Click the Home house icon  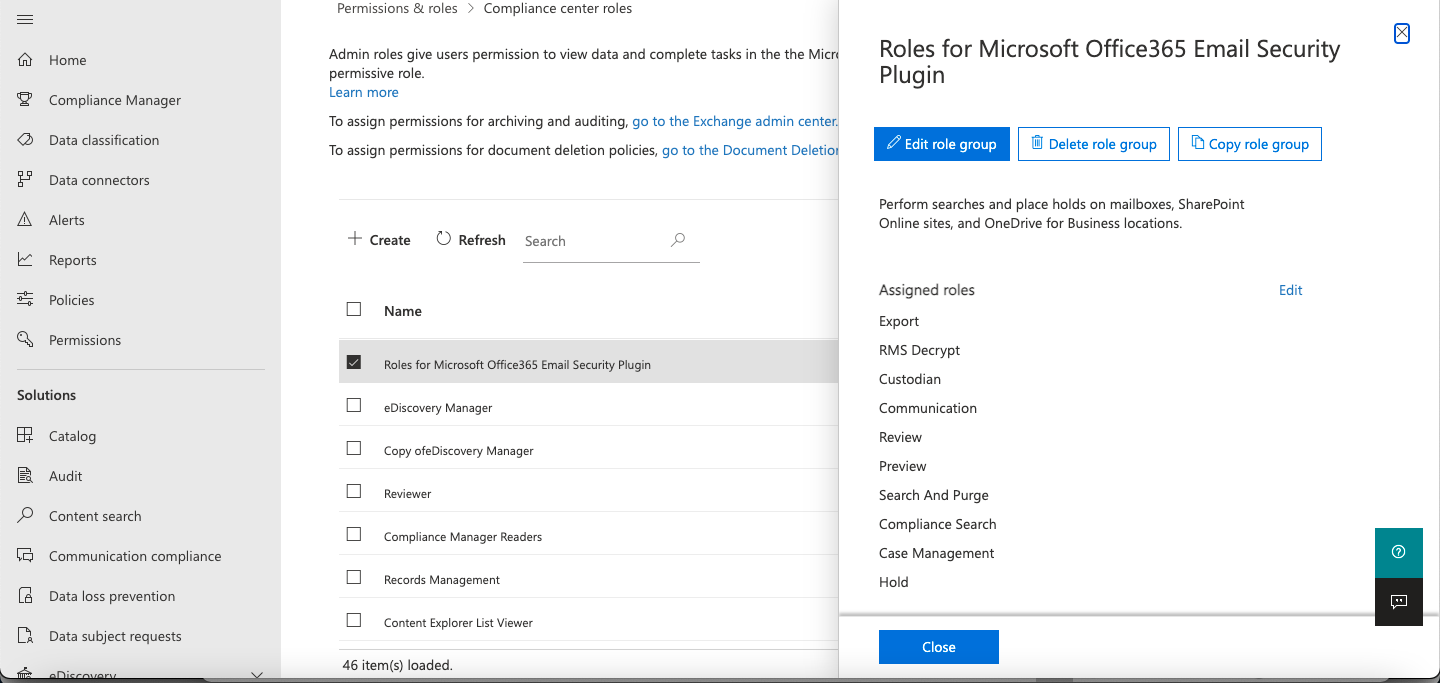point(26,60)
